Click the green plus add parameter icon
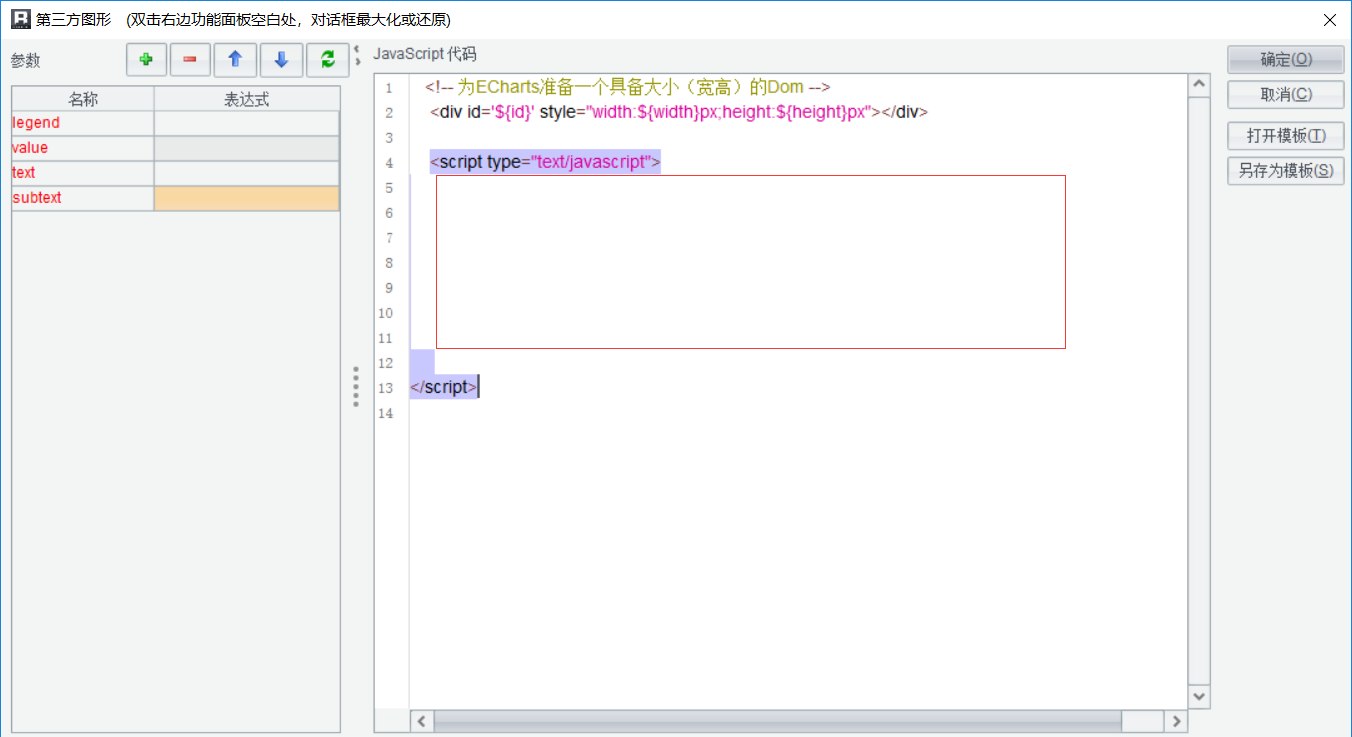Image resolution: width=1352 pixels, height=737 pixels. coord(146,60)
